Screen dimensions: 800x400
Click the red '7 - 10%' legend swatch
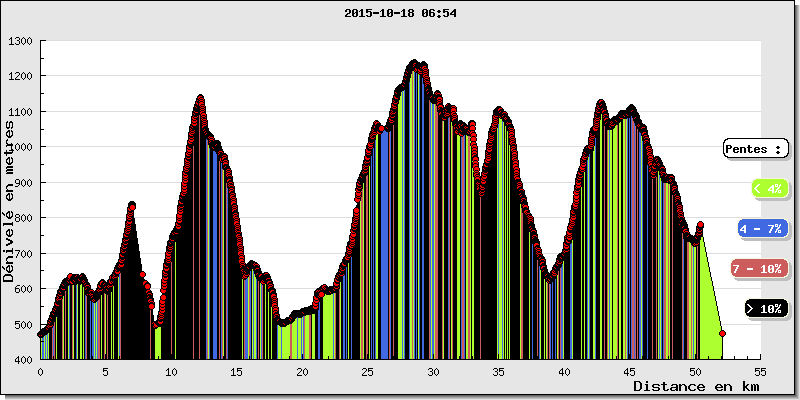pyautogui.click(x=760, y=269)
